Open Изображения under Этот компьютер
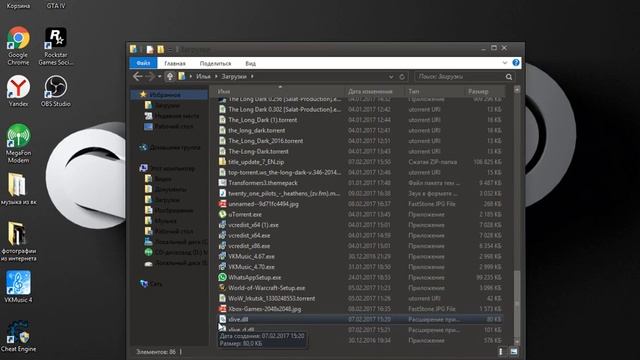Image resolution: width=640 pixels, height=360 pixels. [173, 210]
